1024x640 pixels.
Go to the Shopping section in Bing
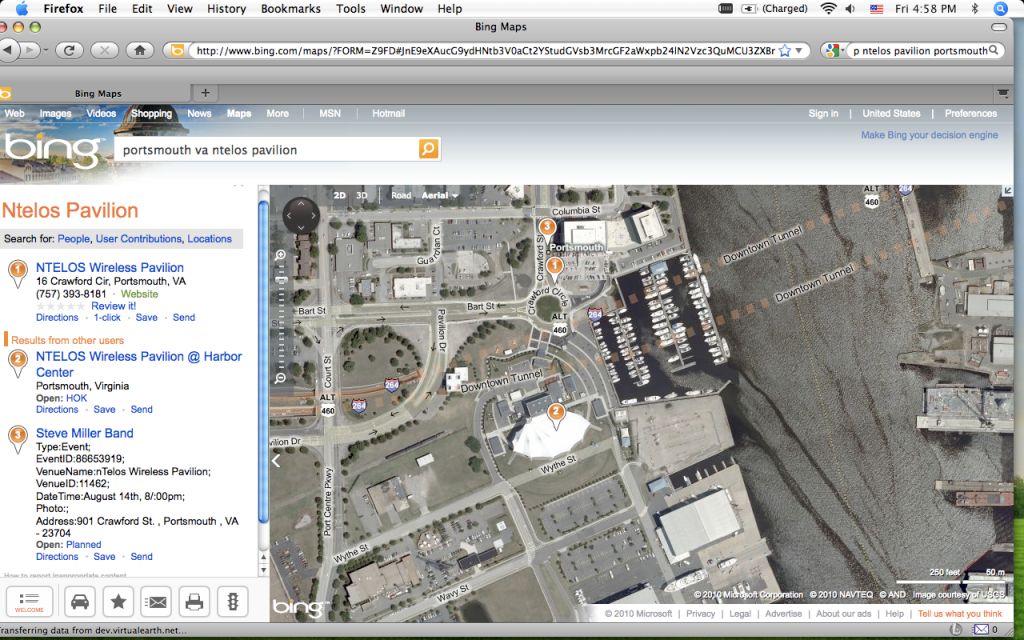(151, 113)
